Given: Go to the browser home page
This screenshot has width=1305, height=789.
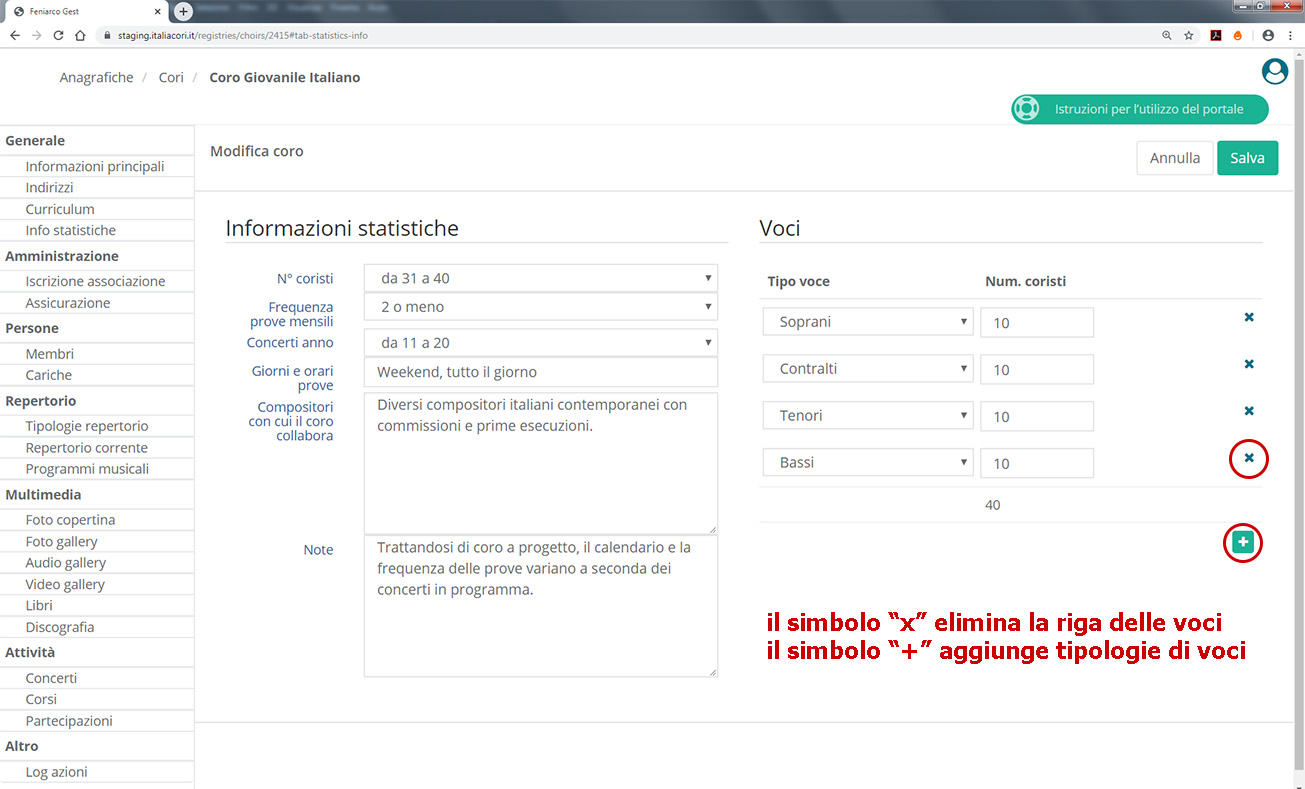Looking at the screenshot, I should point(80,35).
